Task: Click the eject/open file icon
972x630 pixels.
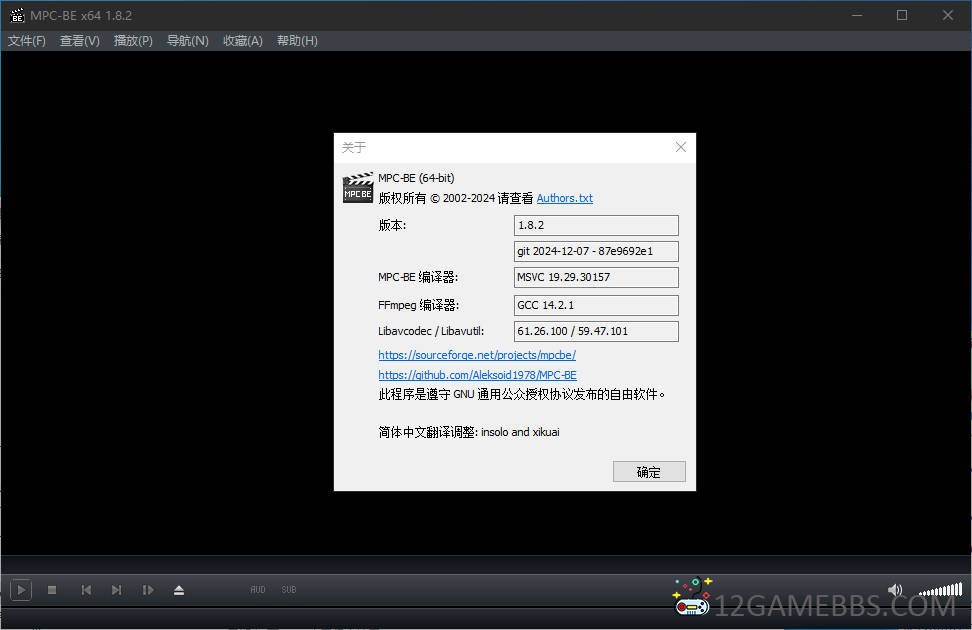Action: pyautogui.click(x=179, y=590)
